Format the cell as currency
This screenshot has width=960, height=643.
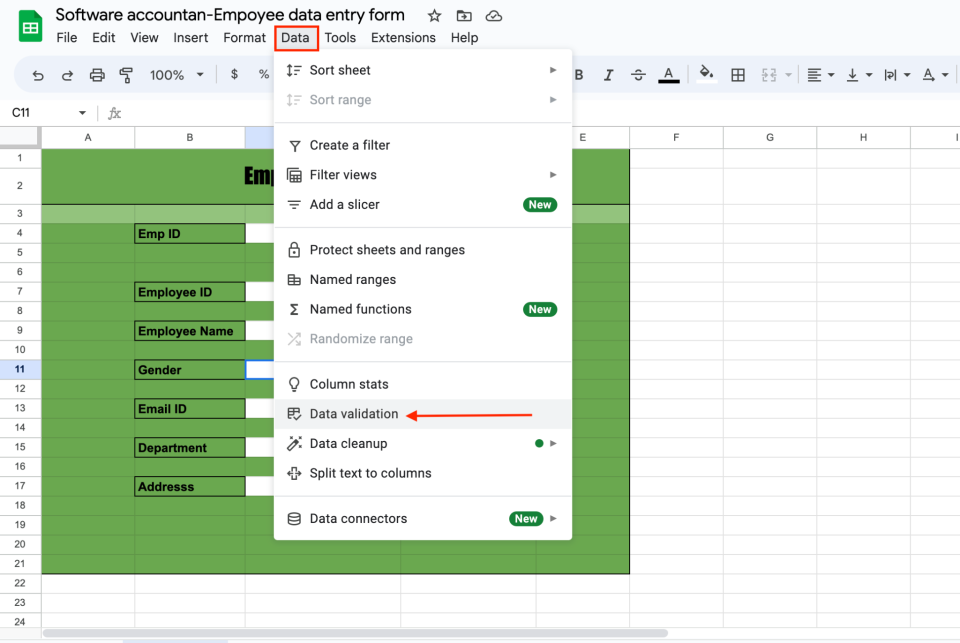[234, 75]
